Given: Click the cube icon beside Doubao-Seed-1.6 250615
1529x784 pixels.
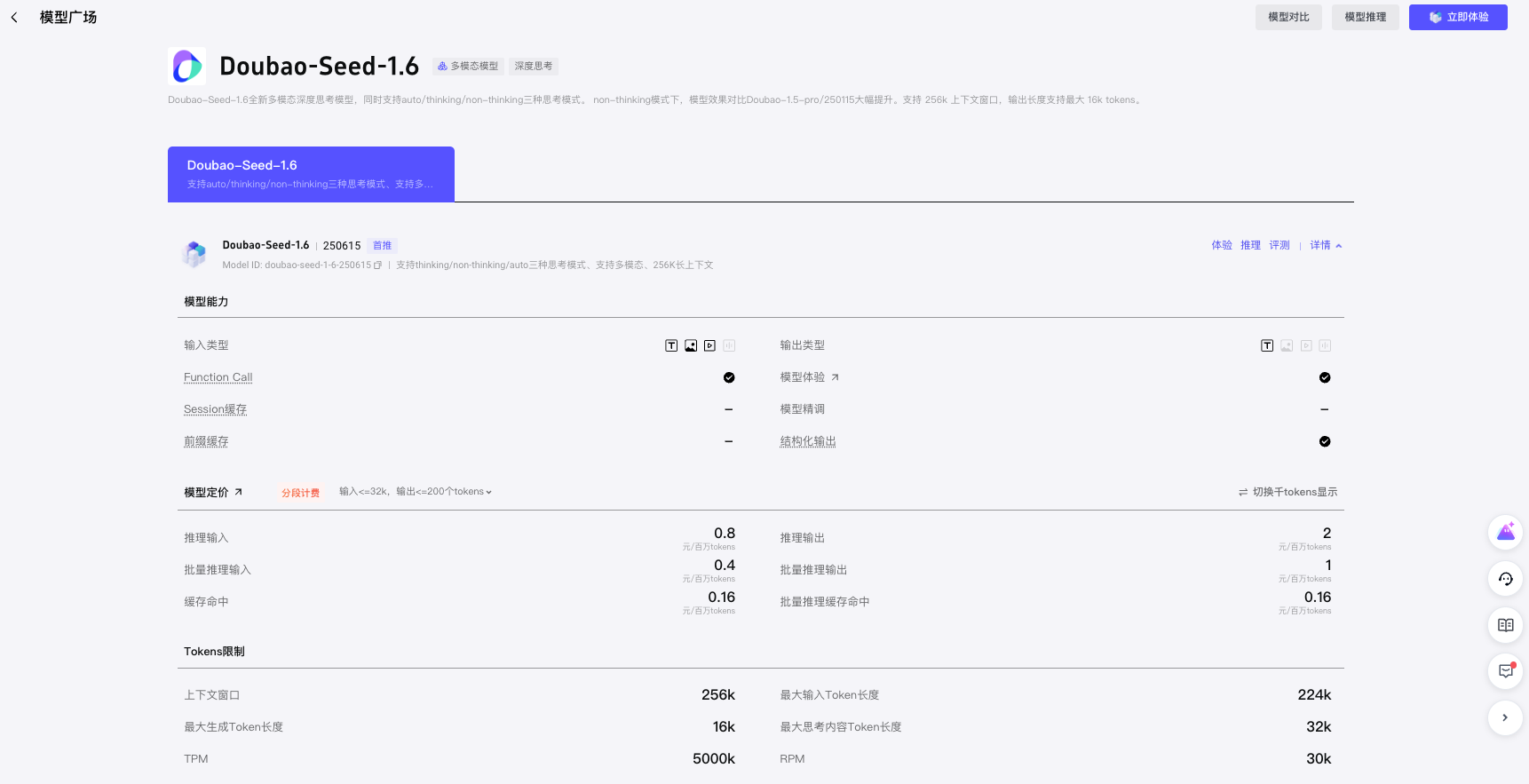Looking at the screenshot, I should (194, 255).
